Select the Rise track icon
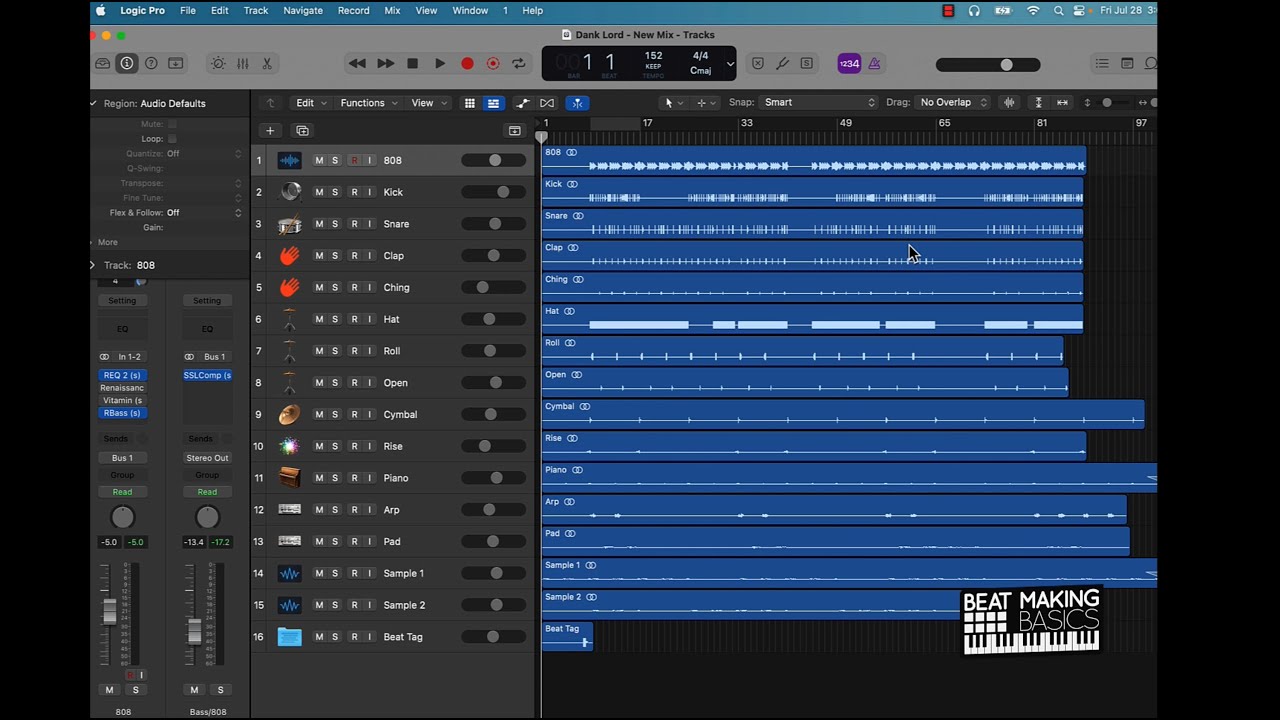This screenshot has width=1280, height=720. (289, 446)
